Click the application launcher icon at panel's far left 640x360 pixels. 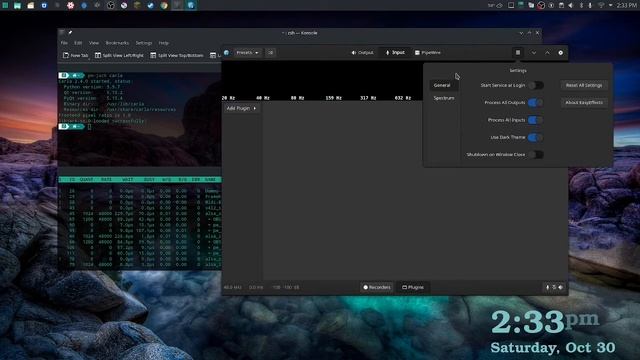tap(5, 5)
